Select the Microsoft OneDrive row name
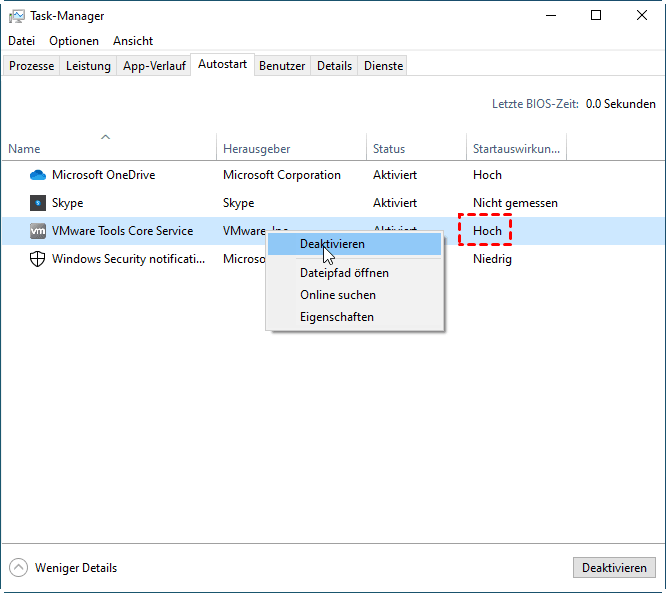This screenshot has height=593, width=666. (104, 175)
